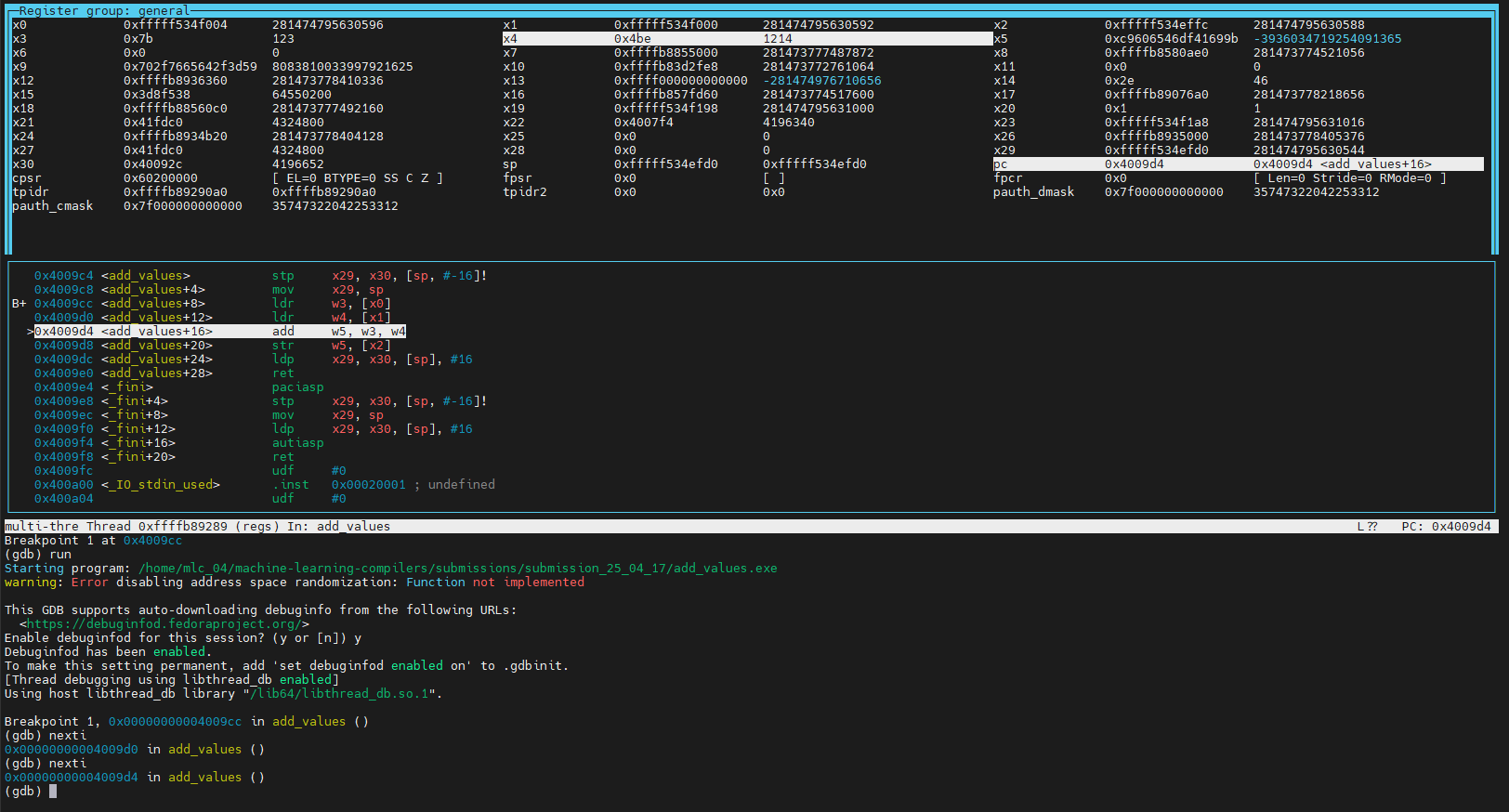Click the str w5, [x2] instruction
1509x812 pixels.
coord(332,346)
